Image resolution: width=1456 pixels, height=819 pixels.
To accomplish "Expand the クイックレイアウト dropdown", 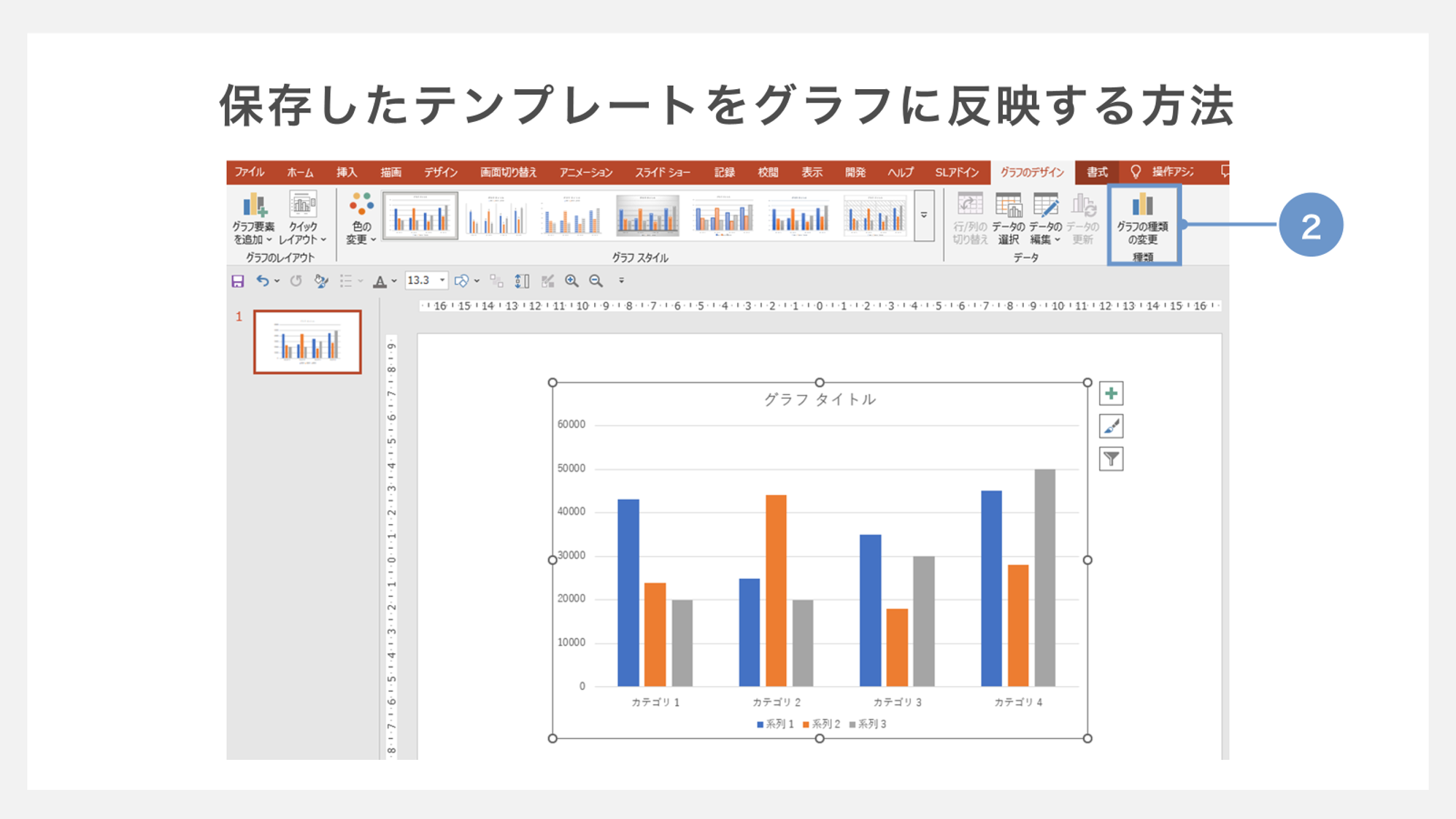I will click(x=303, y=219).
